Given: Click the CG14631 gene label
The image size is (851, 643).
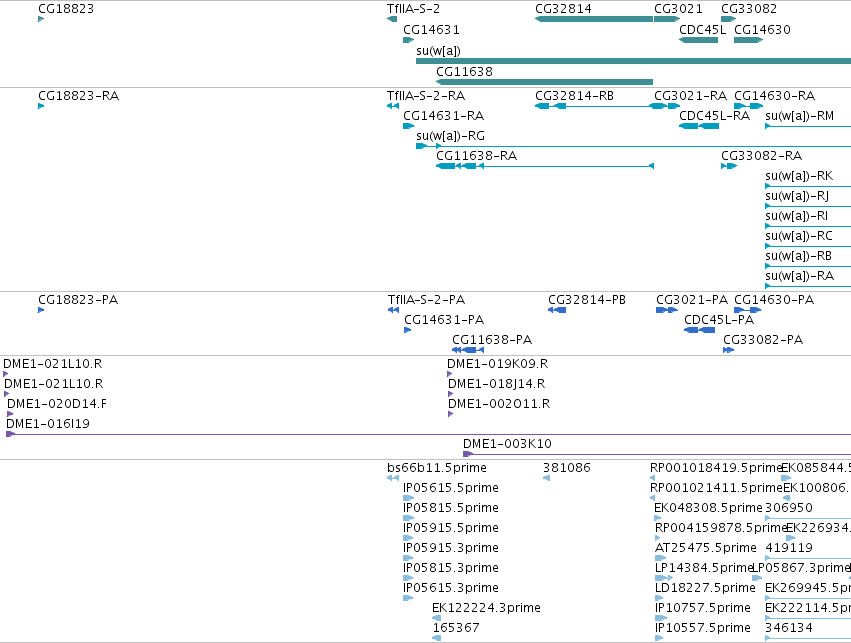Looking at the screenshot, I should pos(431,29).
